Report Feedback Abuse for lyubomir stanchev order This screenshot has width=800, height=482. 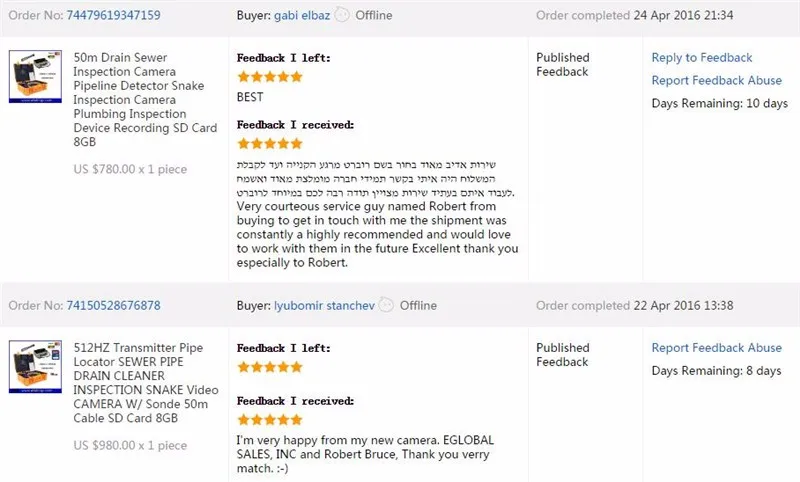point(716,348)
